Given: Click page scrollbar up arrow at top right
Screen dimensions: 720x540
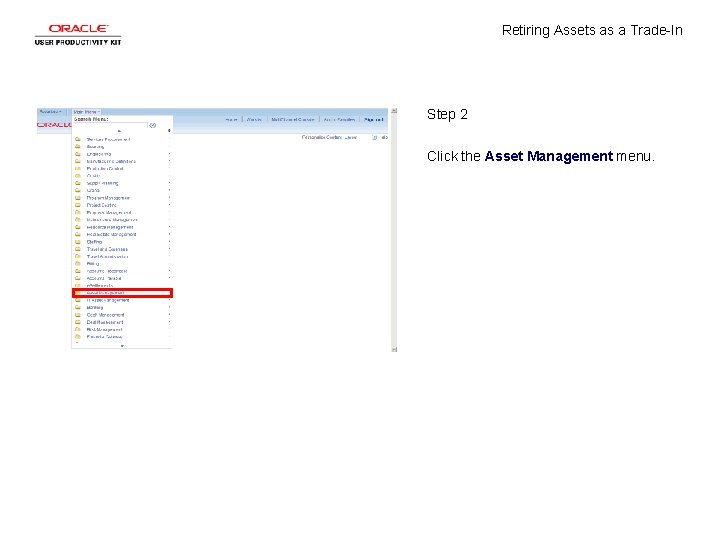Looking at the screenshot, I should [394, 111].
